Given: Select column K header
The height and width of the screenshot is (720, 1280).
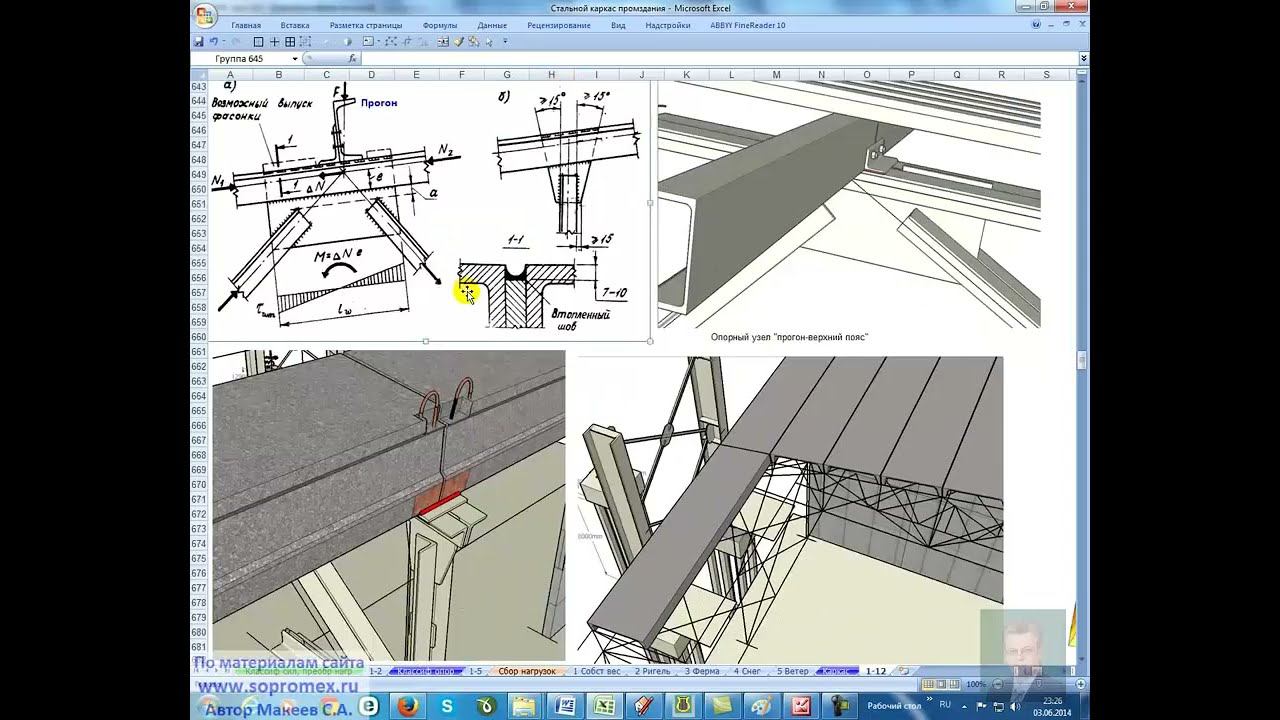Looking at the screenshot, I should (687, 75).
